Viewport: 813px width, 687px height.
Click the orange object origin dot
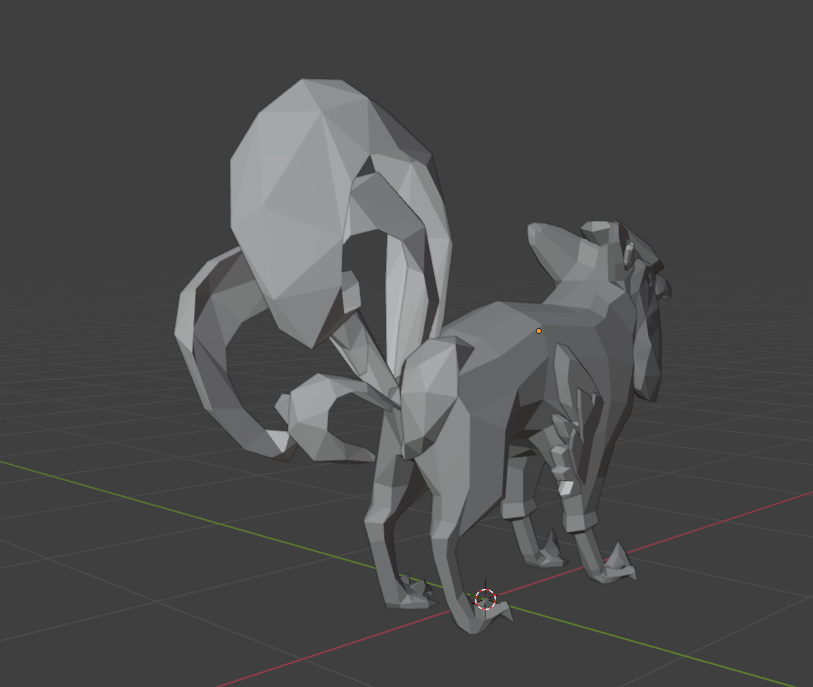coord(539,331)
